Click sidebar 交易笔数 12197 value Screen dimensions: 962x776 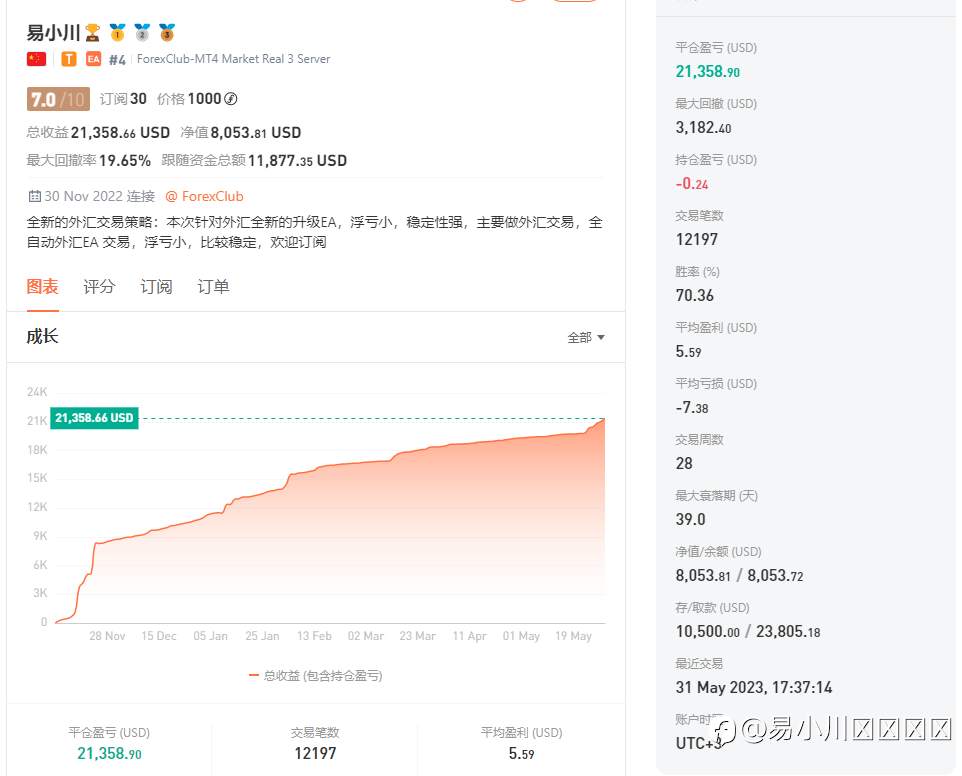click(x=696, y=239)
